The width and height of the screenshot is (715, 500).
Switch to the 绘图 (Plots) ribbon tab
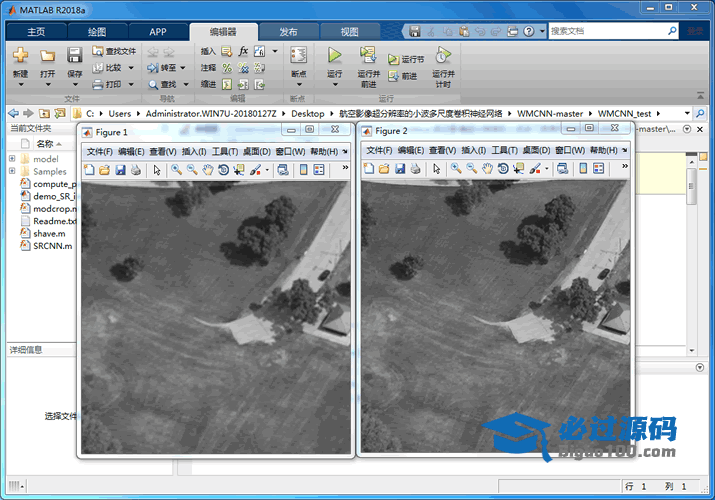click(x=96, y=32)
